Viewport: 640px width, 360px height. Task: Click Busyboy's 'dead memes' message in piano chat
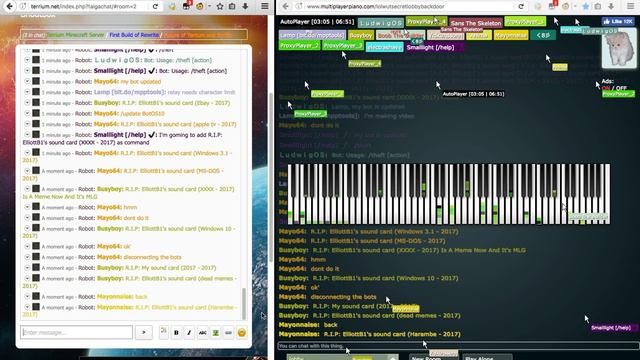pyautogui.click(x=370, y=316)
